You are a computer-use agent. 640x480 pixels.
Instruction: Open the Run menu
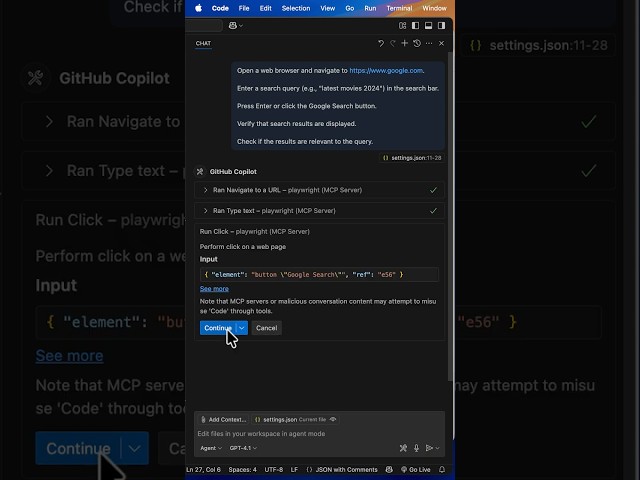point(370,8)
